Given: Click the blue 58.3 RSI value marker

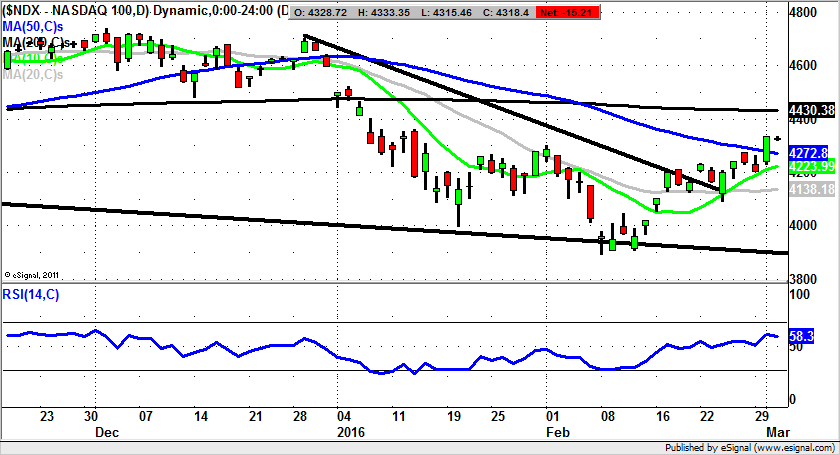Looking at the screenshot, I should click(x=801, y=339).
